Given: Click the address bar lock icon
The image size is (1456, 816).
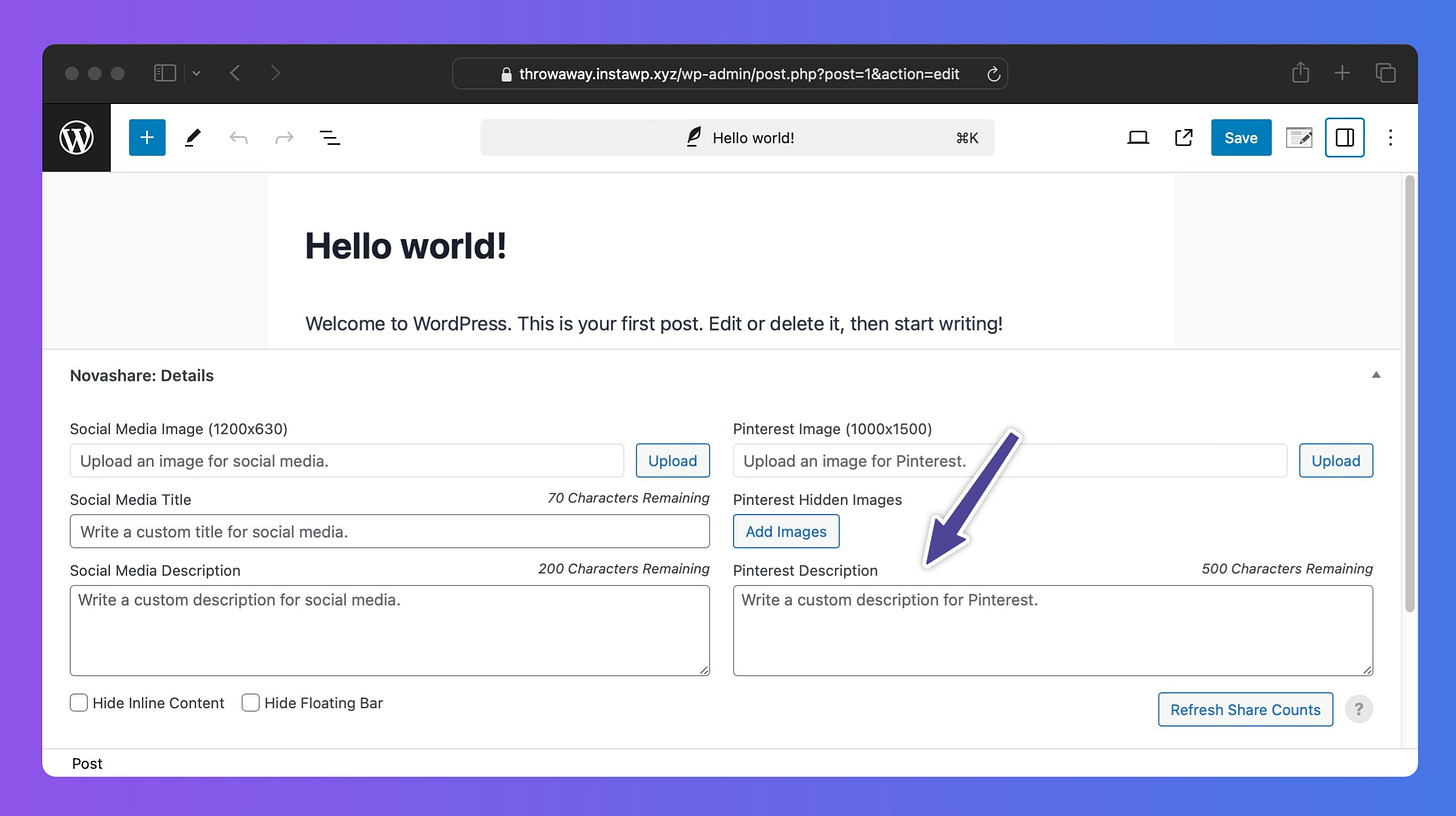Looking at the screenshot, I should click(x=506, y=74).
